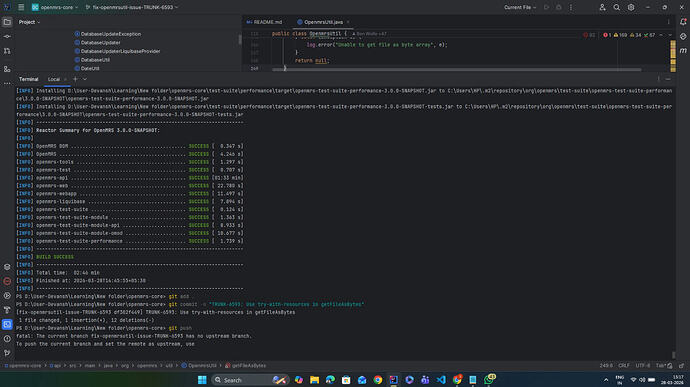Open the Maven tool window
The height and width of the screenshot is (387, 690).
pos(683,51)
